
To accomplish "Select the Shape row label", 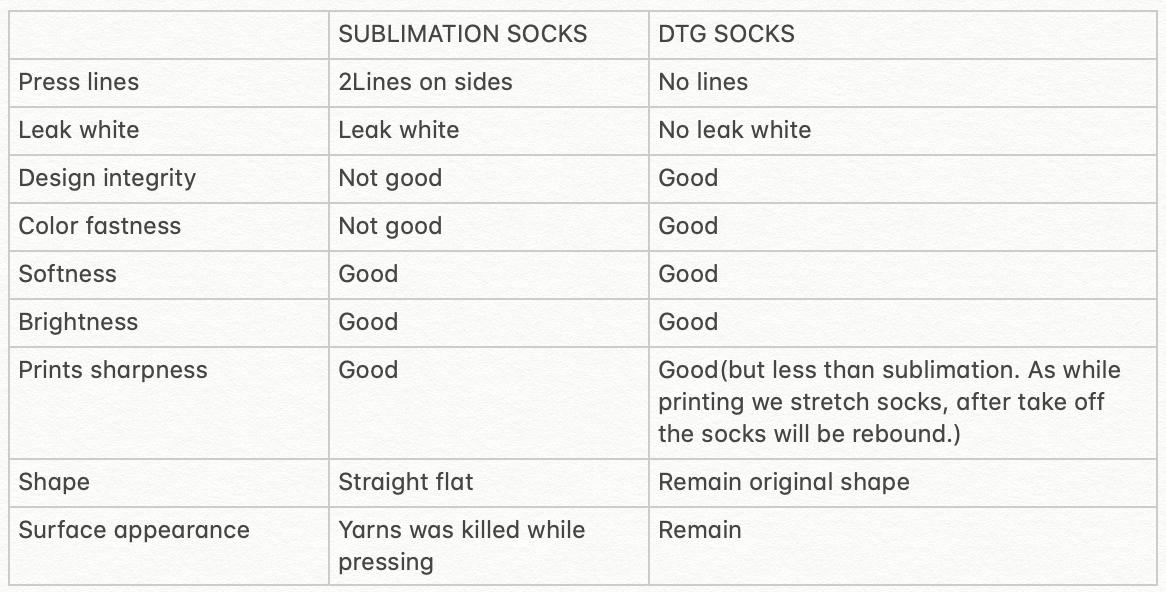I will coord(54,482).
